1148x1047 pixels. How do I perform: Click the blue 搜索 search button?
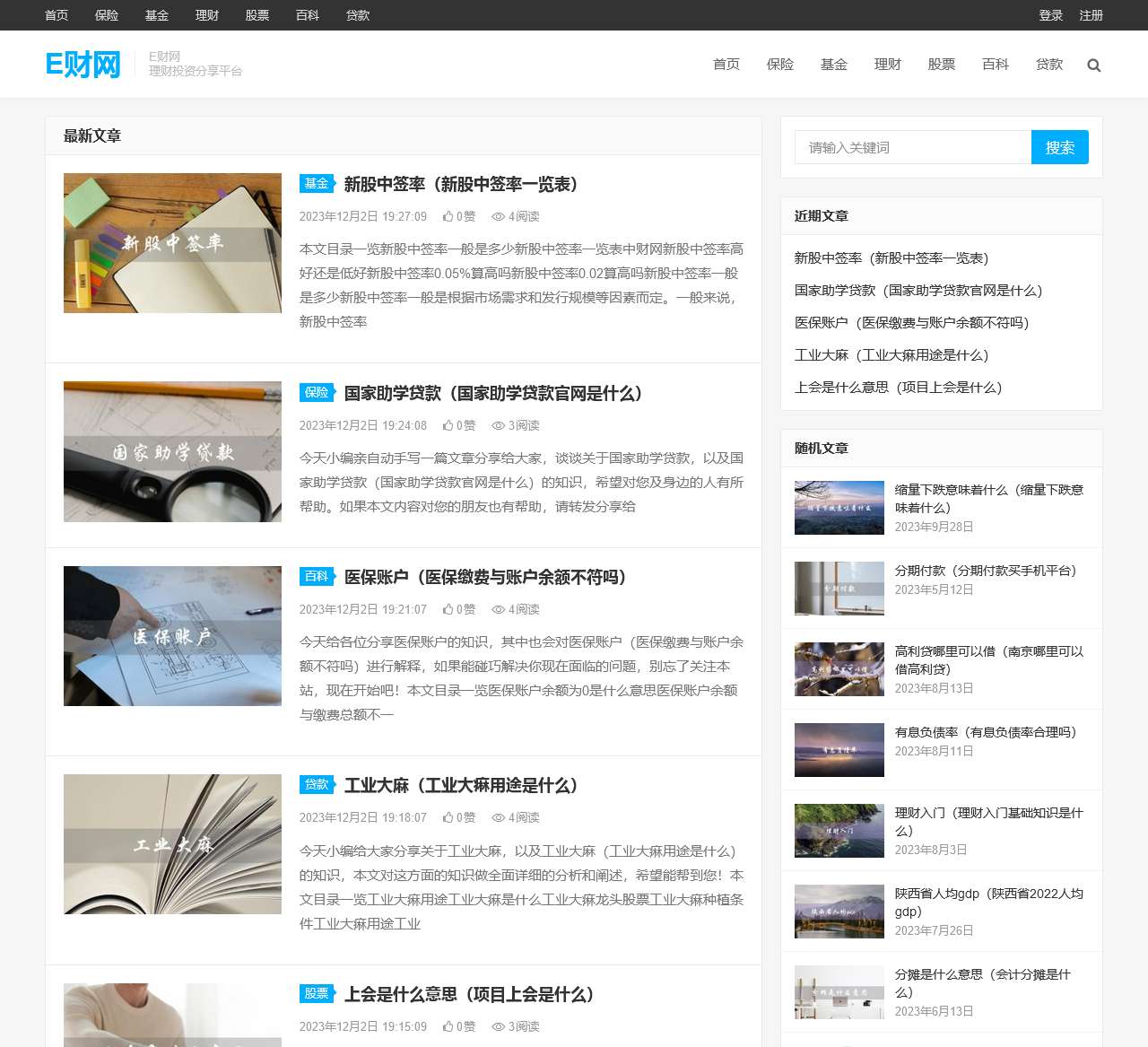click(1059, 147)
